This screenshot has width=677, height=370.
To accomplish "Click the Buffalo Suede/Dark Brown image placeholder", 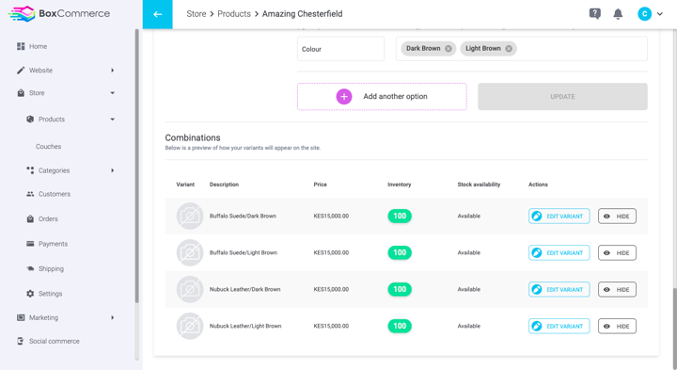I will 190,216.
